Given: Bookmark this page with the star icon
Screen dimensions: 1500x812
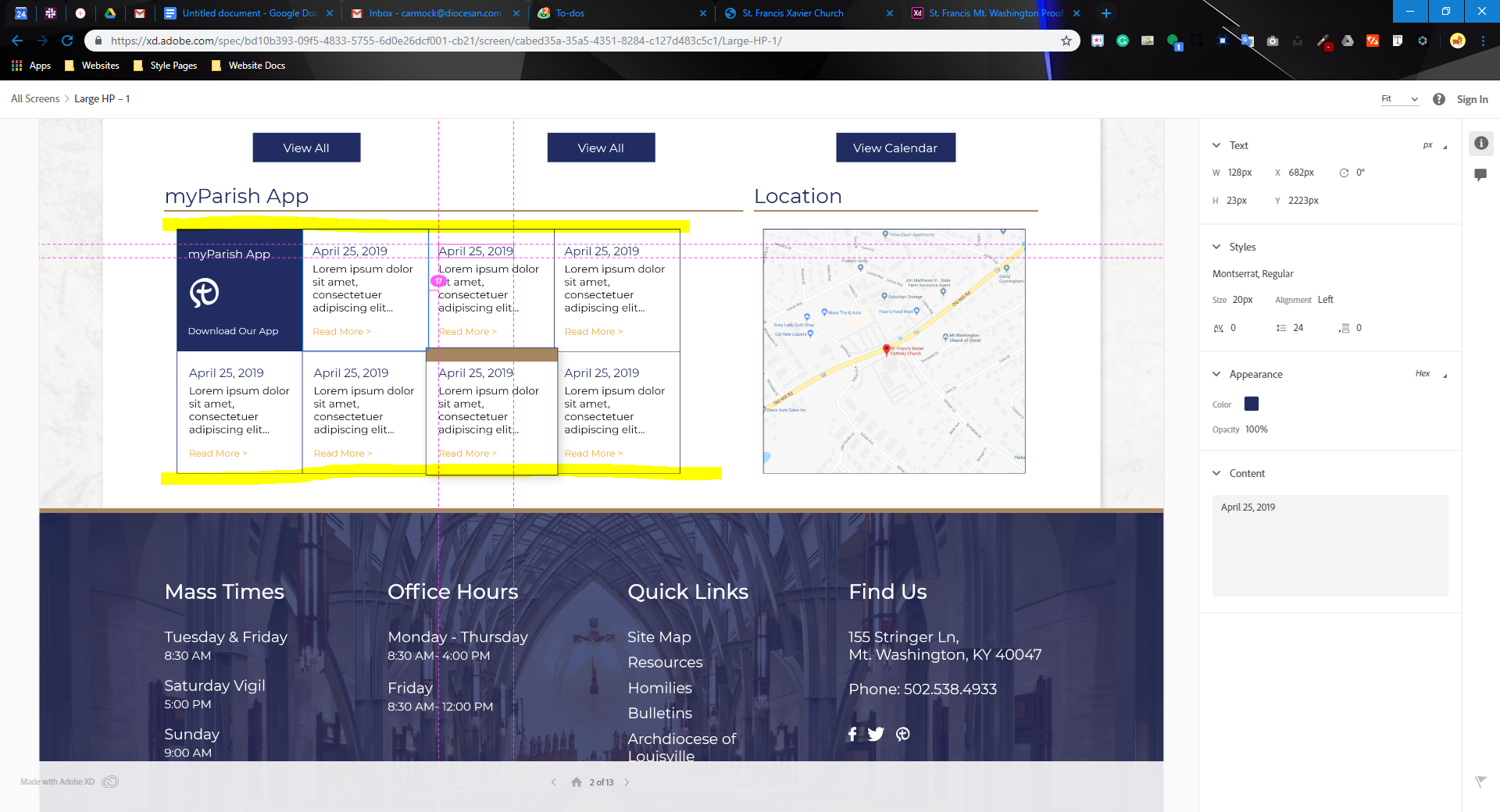Looking at the screenshot, I should tap(1066, 41).
